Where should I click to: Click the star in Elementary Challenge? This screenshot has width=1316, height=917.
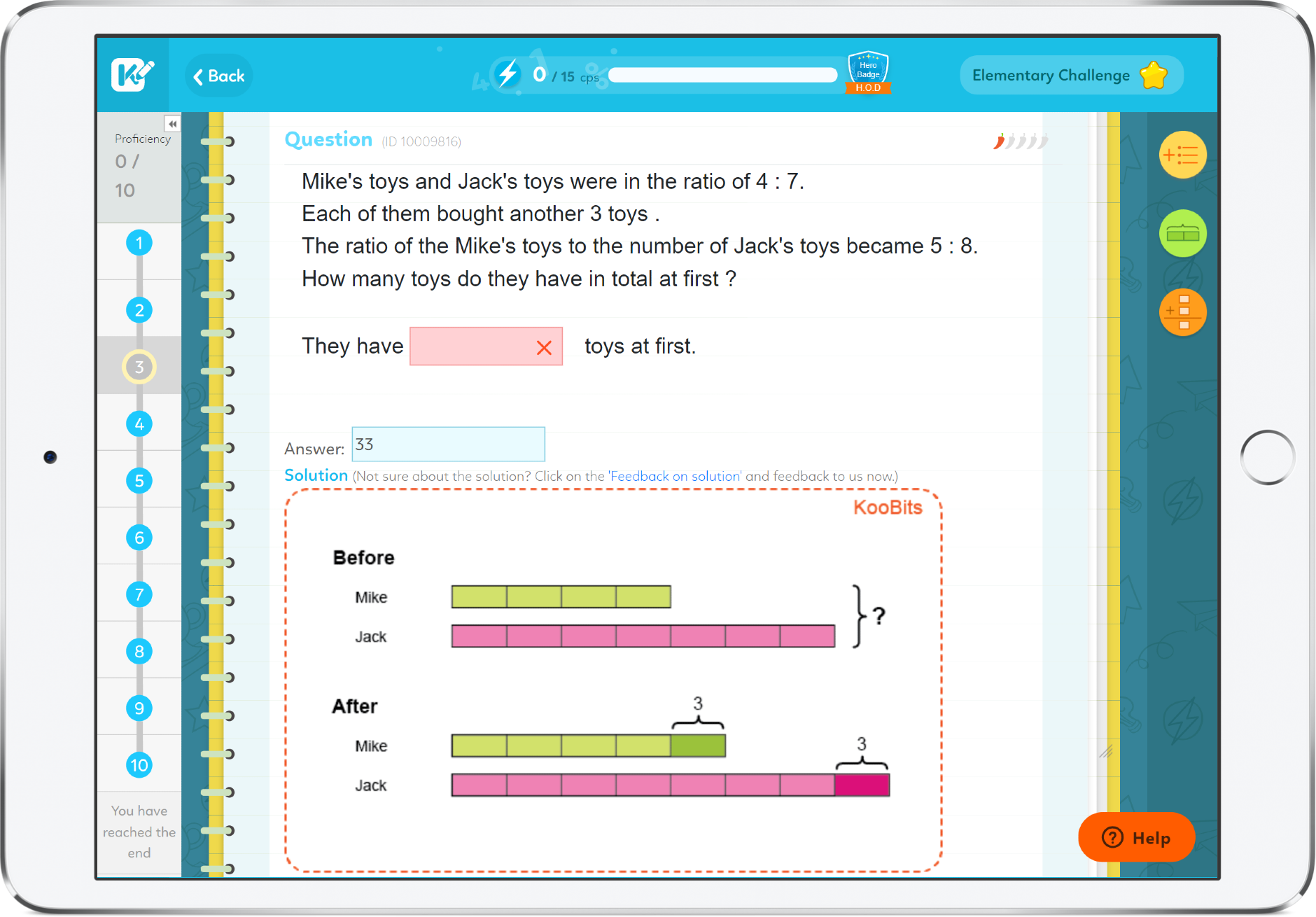point(1153,76)
